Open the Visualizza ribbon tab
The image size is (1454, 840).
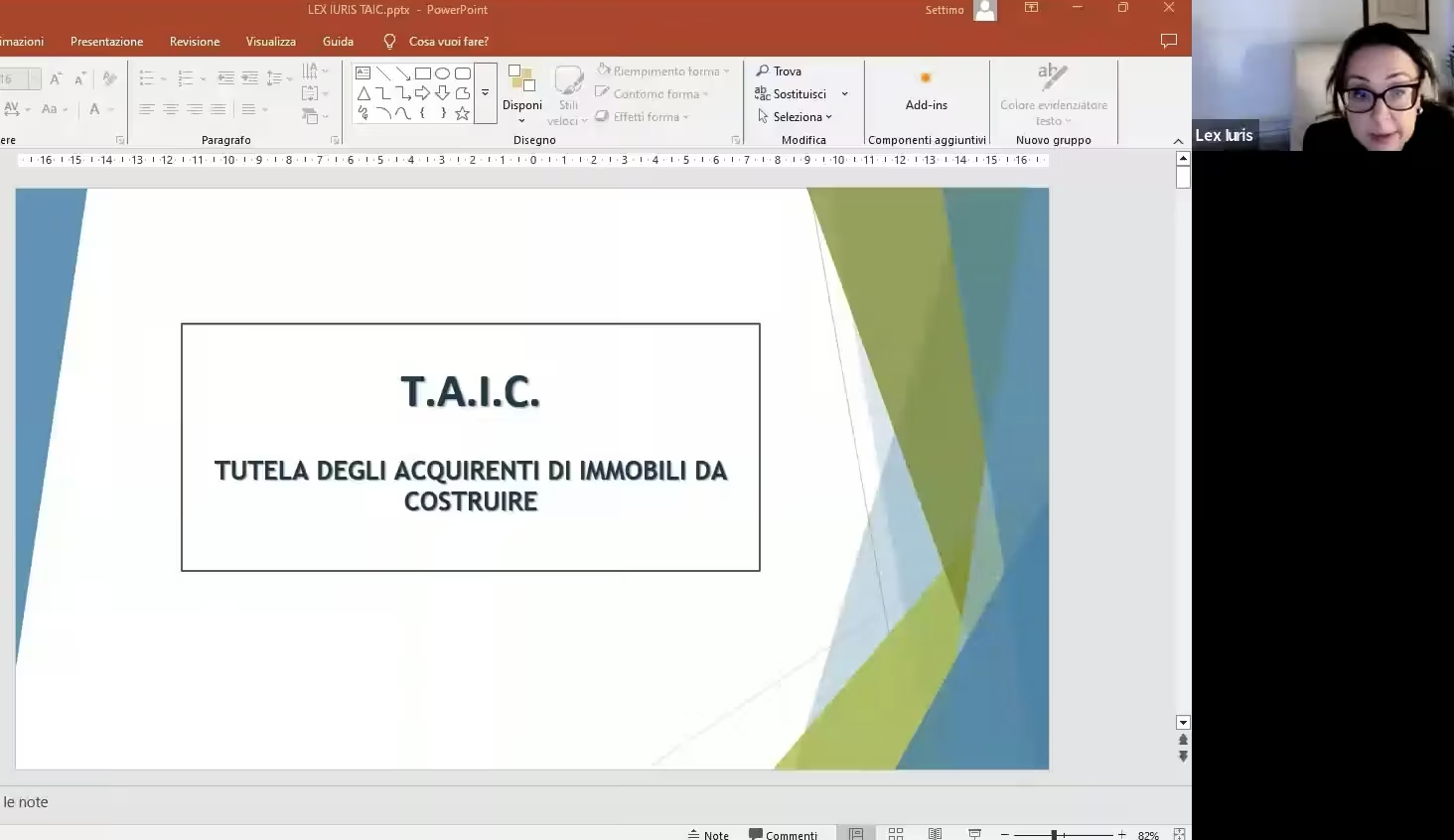pyautogui.click(x=271, y=42)
